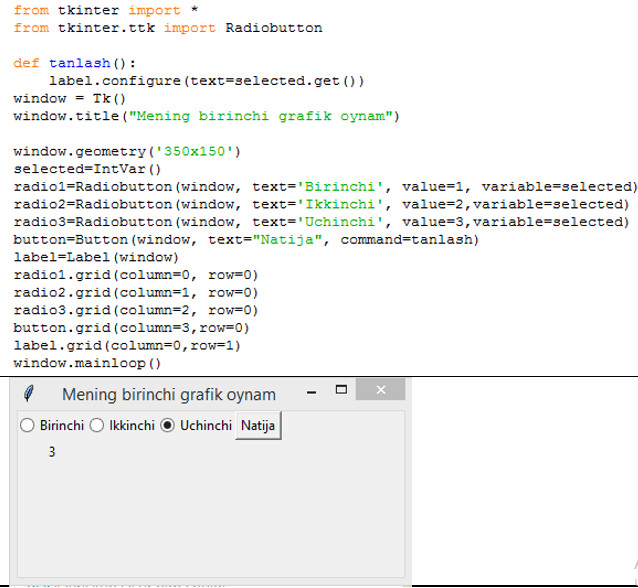Viewport: 638px width, 588px height.
Task: Place cursor in window.geometry('350x150') line
Action: (127, 152)
